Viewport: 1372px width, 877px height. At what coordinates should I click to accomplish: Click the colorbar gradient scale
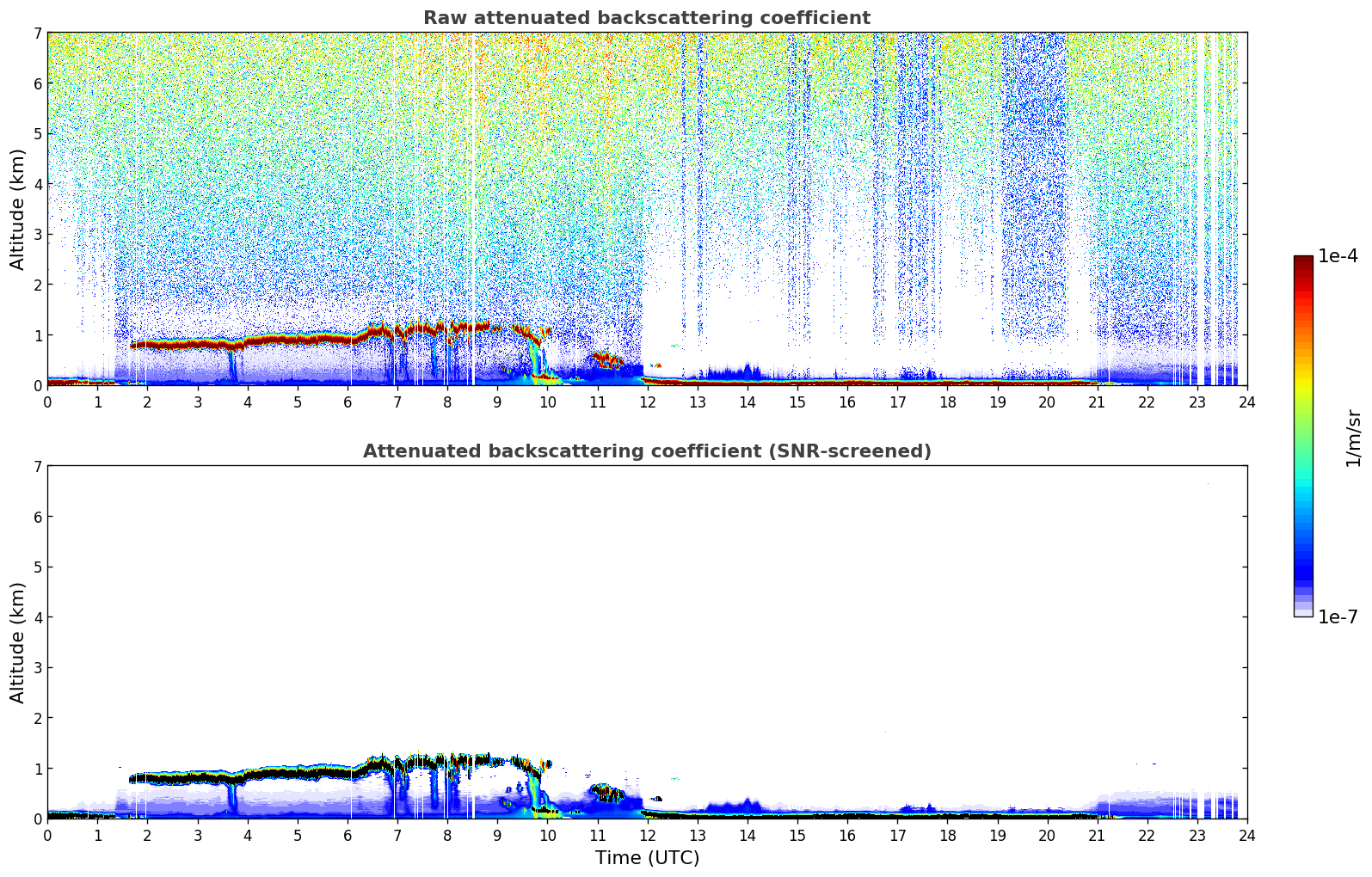coord(1303,436)
